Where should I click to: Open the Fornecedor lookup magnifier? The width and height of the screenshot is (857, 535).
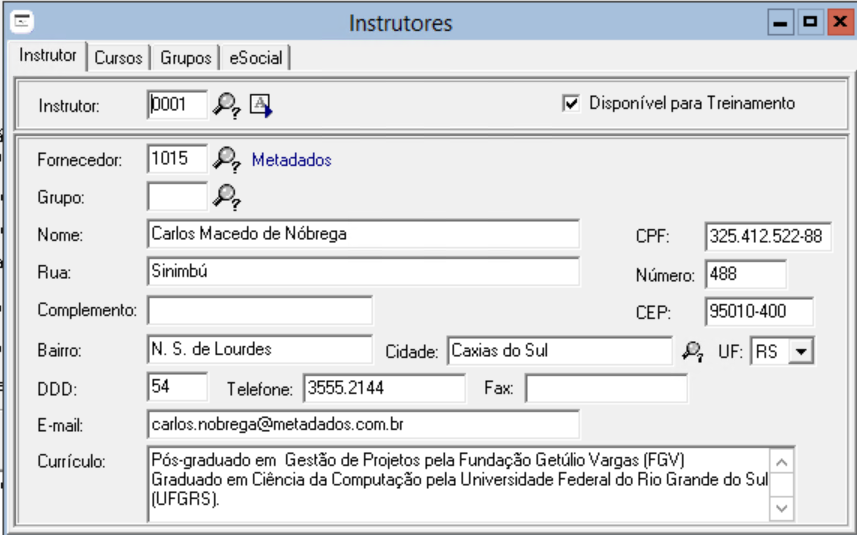[228, 159]
